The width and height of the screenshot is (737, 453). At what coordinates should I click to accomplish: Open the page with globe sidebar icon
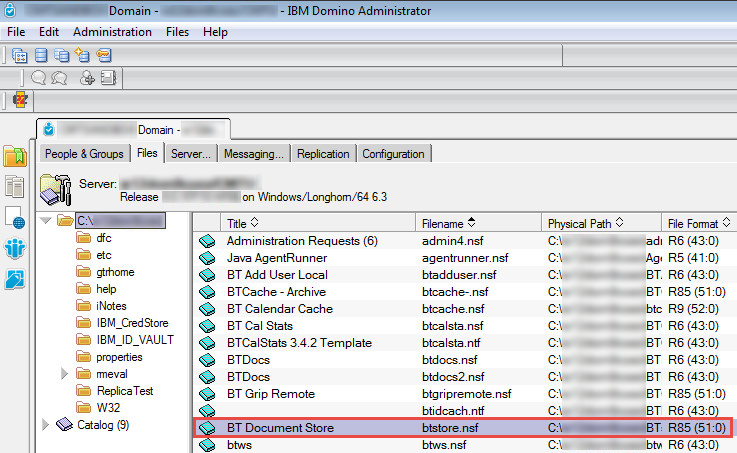coord(15,217)
